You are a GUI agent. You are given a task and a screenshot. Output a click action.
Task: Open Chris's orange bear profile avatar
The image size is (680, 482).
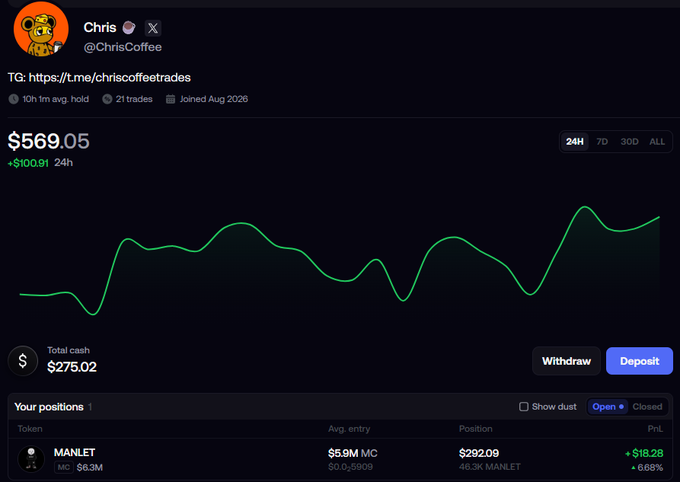tap(41, 29)
